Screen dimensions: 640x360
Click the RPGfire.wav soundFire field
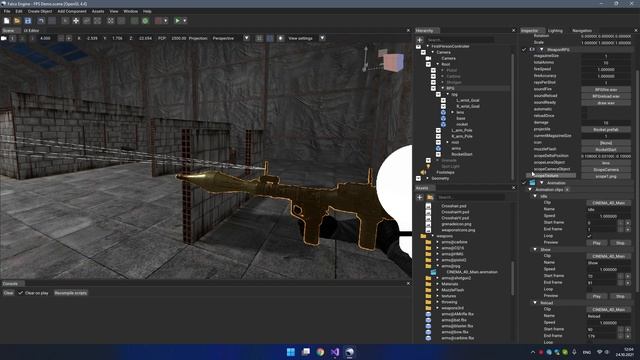pyautogui.click(x=606, y=89)
